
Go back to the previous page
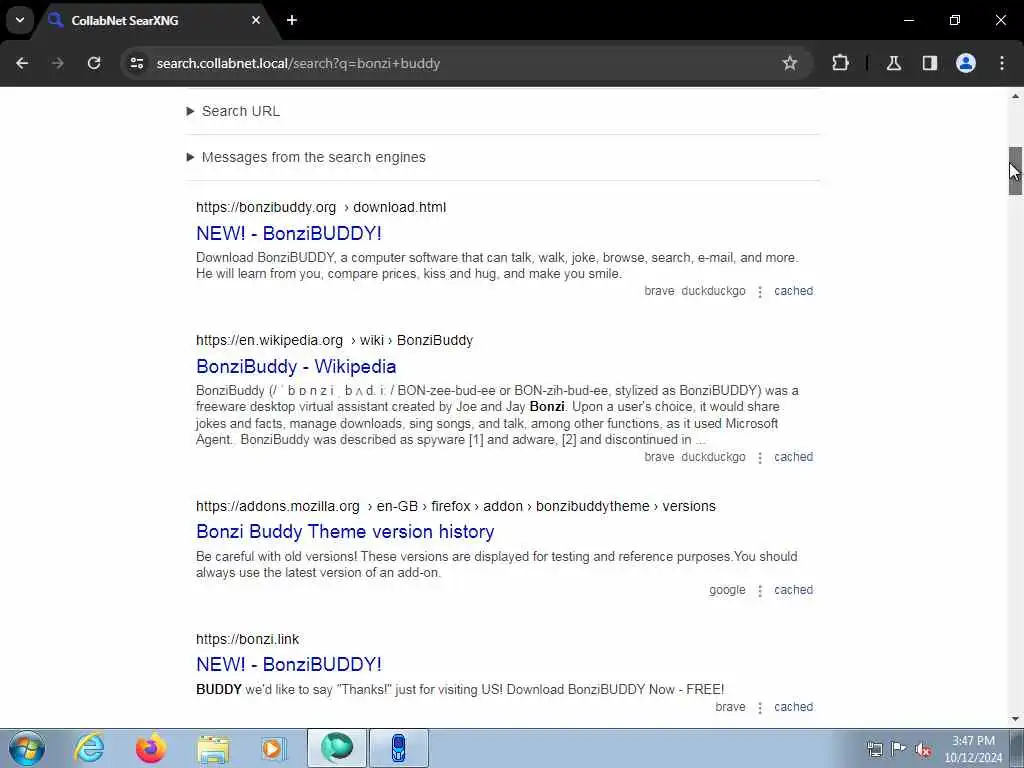(22, 63)
